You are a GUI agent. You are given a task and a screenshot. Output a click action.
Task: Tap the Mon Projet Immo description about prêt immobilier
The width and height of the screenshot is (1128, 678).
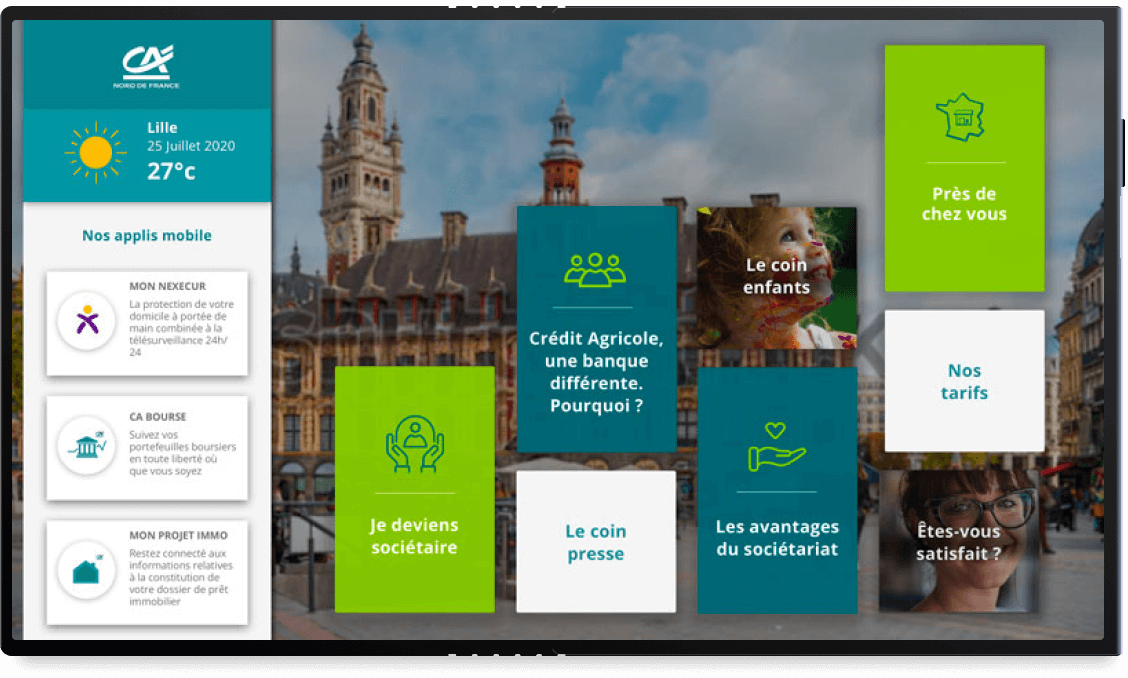point(181,577)
